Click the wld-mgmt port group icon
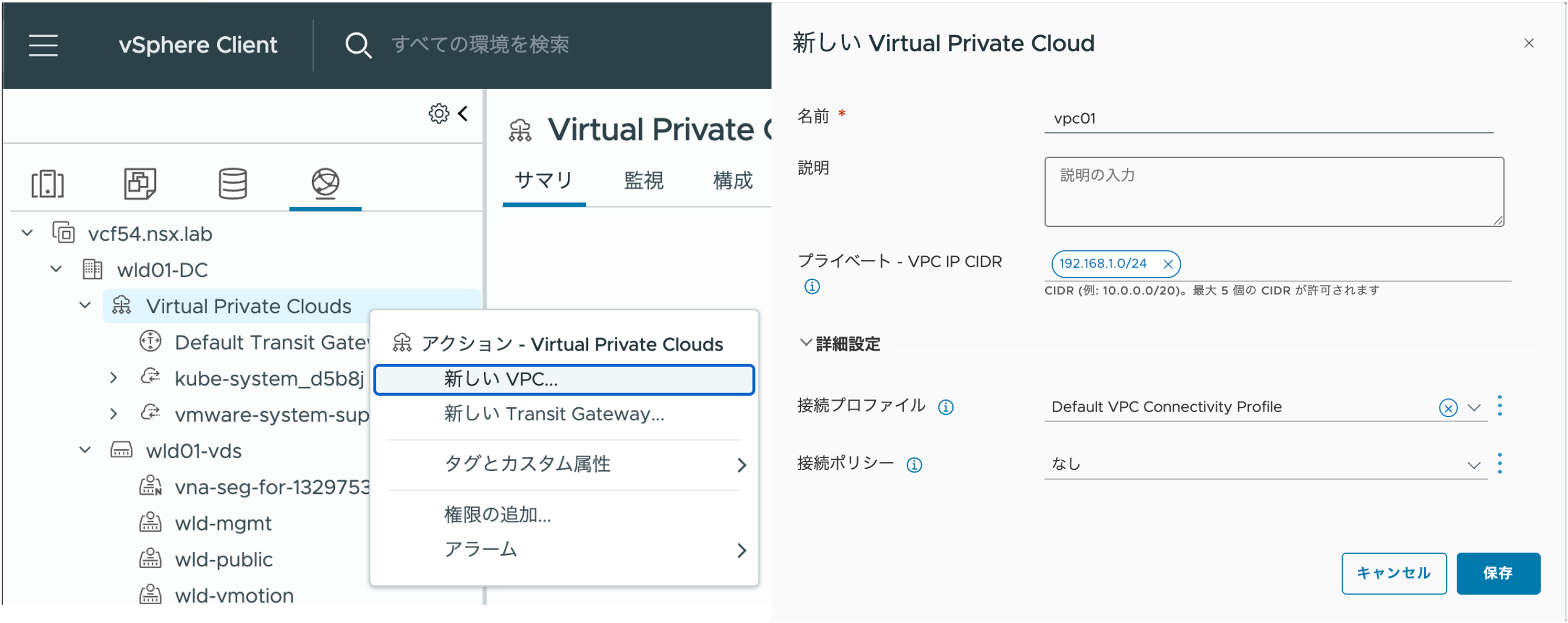 pyautogui.click(x=151, y=522)
